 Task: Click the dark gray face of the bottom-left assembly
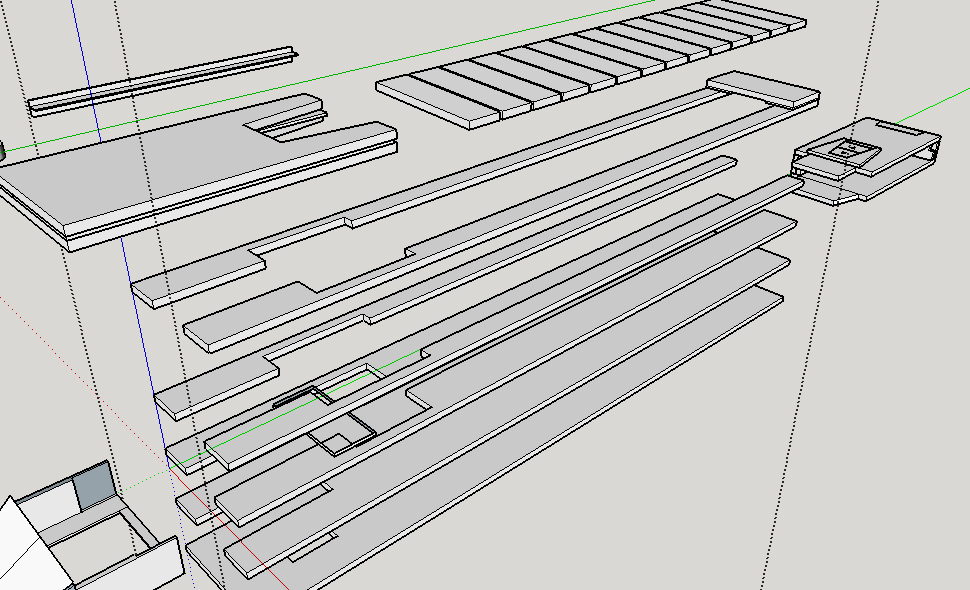click(93, 487)
